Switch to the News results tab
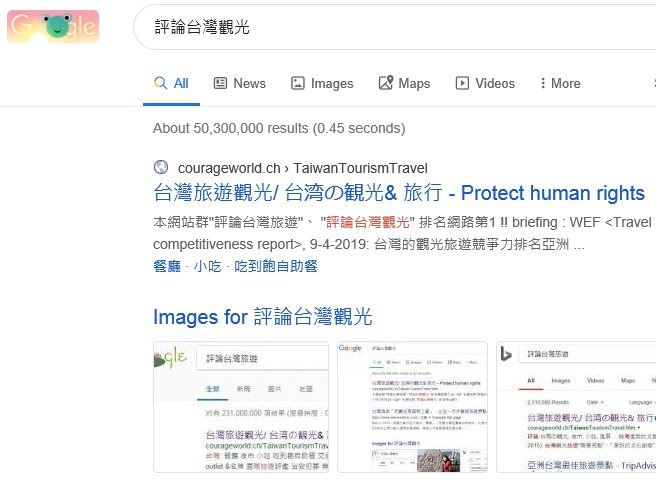Viewport: 656px width, 479px height. pyautogui.click(x=240, y=83)
